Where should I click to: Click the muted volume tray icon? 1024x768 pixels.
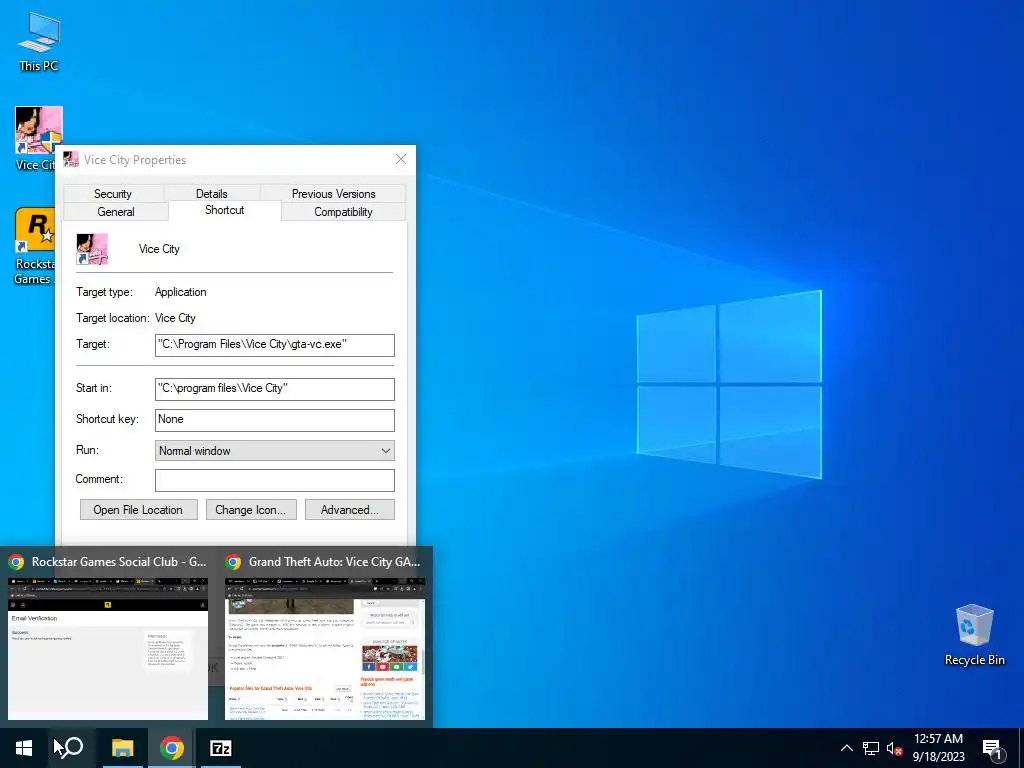click(894, 748)
